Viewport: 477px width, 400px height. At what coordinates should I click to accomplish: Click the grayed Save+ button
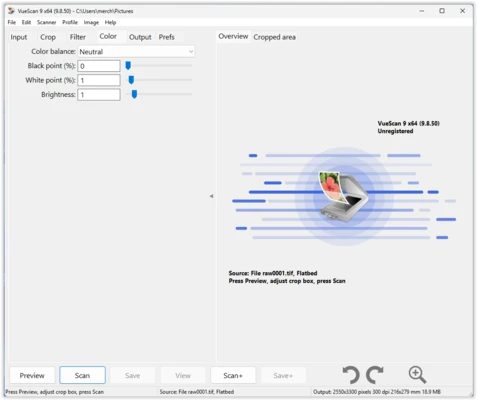coord(283,375)
